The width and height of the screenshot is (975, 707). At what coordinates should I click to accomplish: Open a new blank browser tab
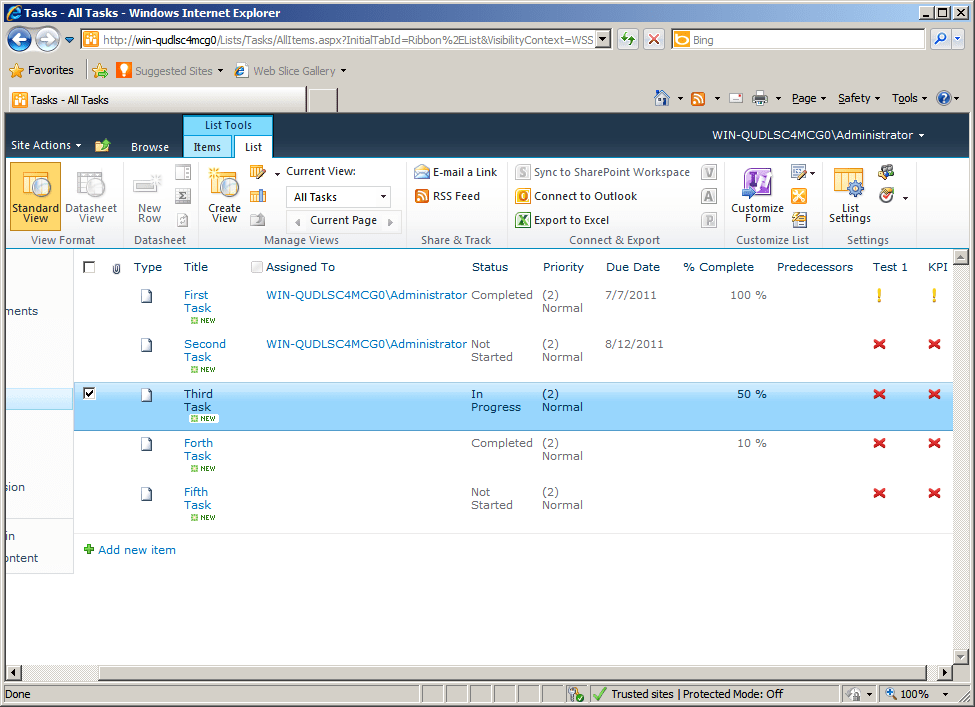pos(323,100)
